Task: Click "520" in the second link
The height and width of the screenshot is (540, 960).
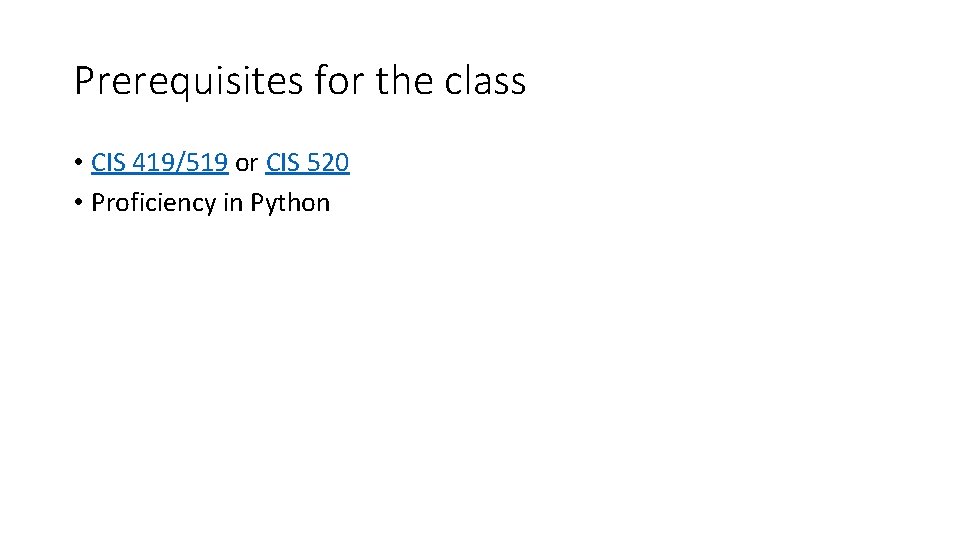Action: click(x=328, y=163)
